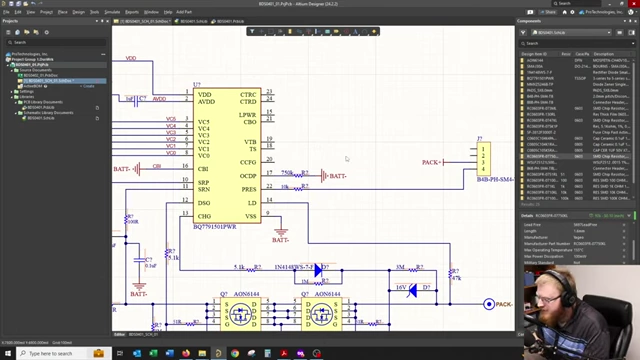
Task: Choose the rectangle select tool in Active Bar
Action: click(x=271, y=31)
